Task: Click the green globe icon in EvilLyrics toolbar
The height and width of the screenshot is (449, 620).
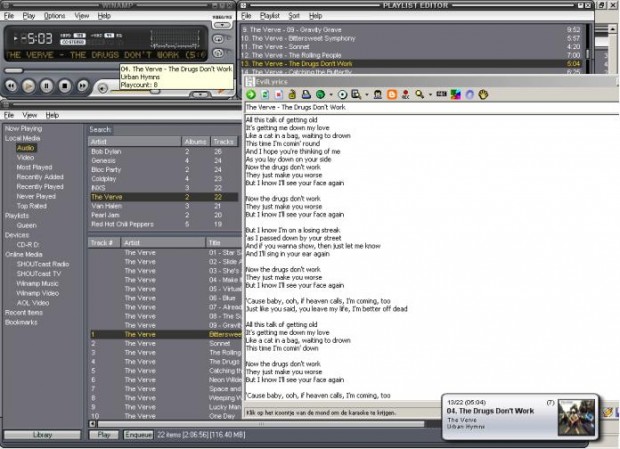Action: [x=320, y=94]
